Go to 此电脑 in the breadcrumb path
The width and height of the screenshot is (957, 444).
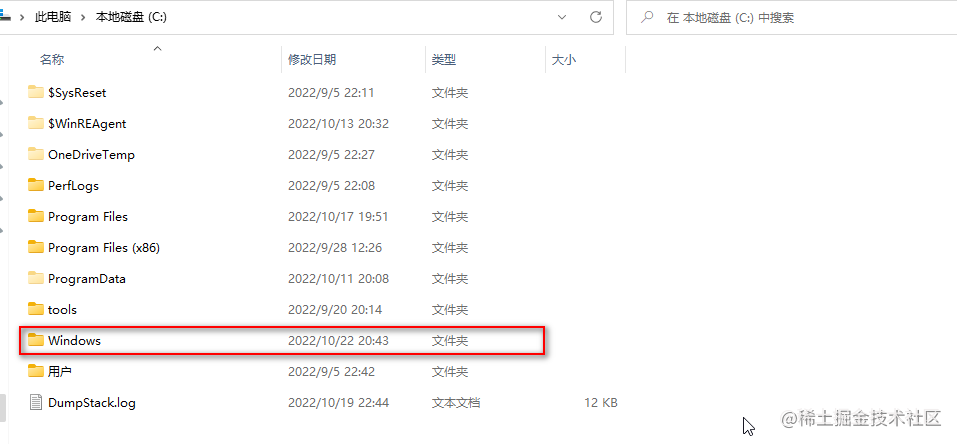(x=53, y=17)
